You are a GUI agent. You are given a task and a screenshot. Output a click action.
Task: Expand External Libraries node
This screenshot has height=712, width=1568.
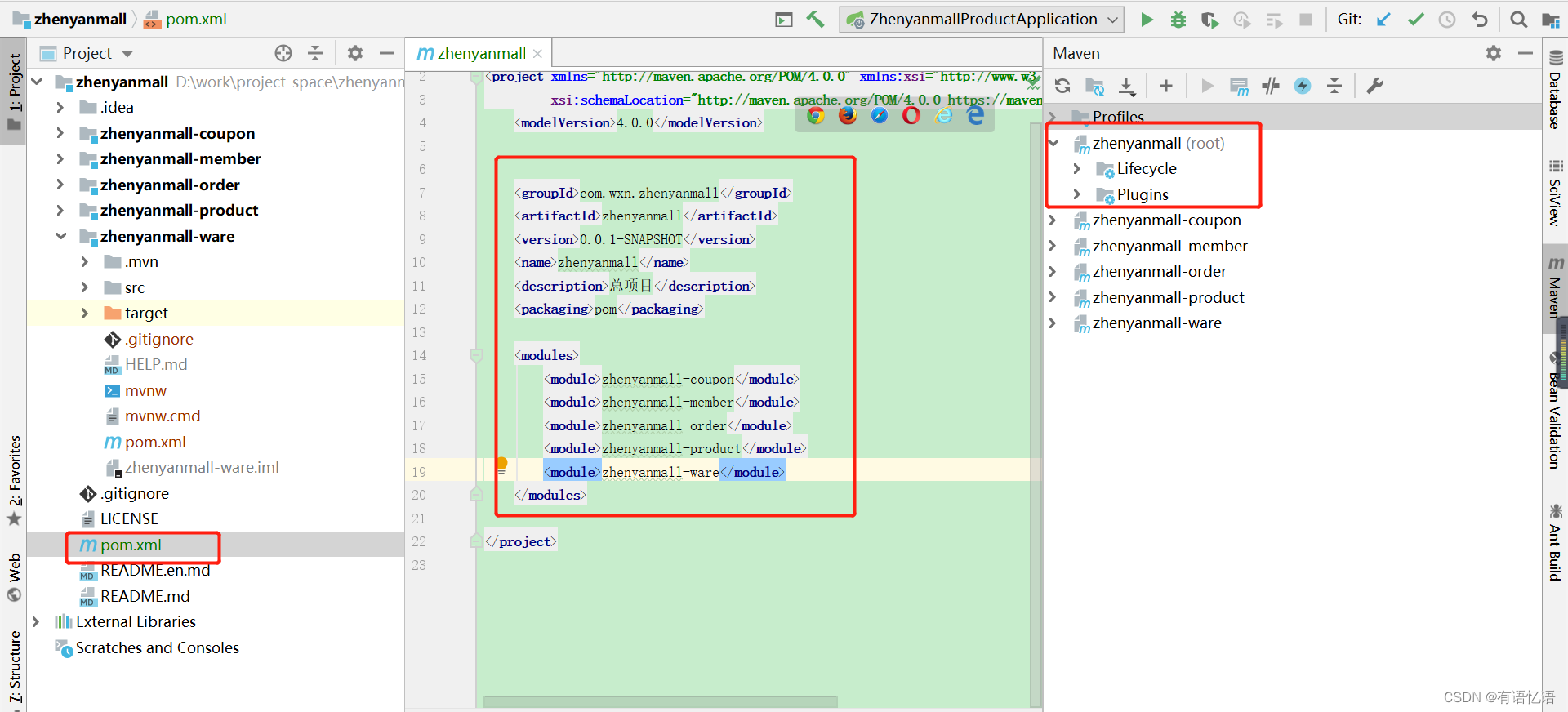pos(36,622)
